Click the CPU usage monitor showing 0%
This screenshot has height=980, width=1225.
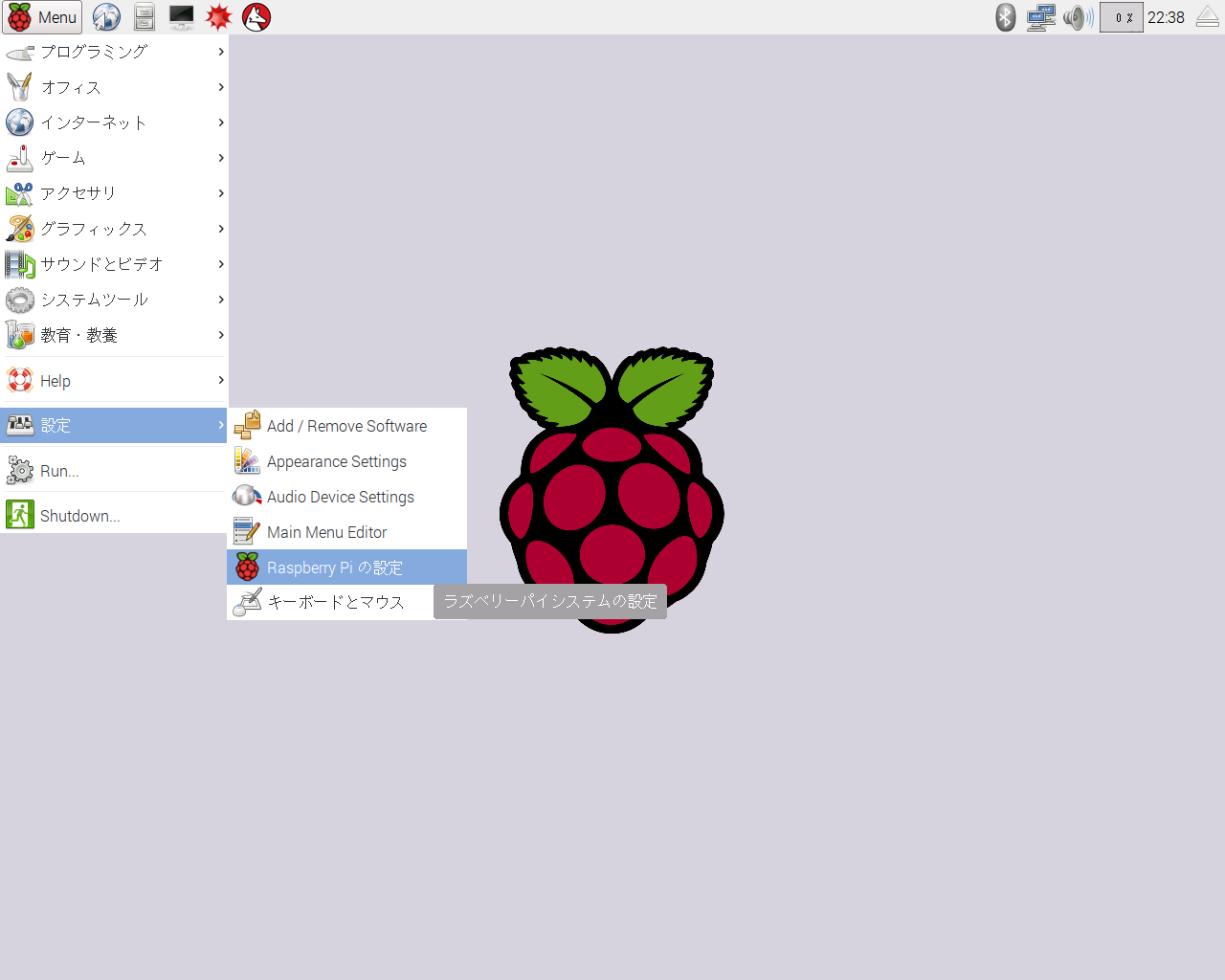(x=1122, y=17)
